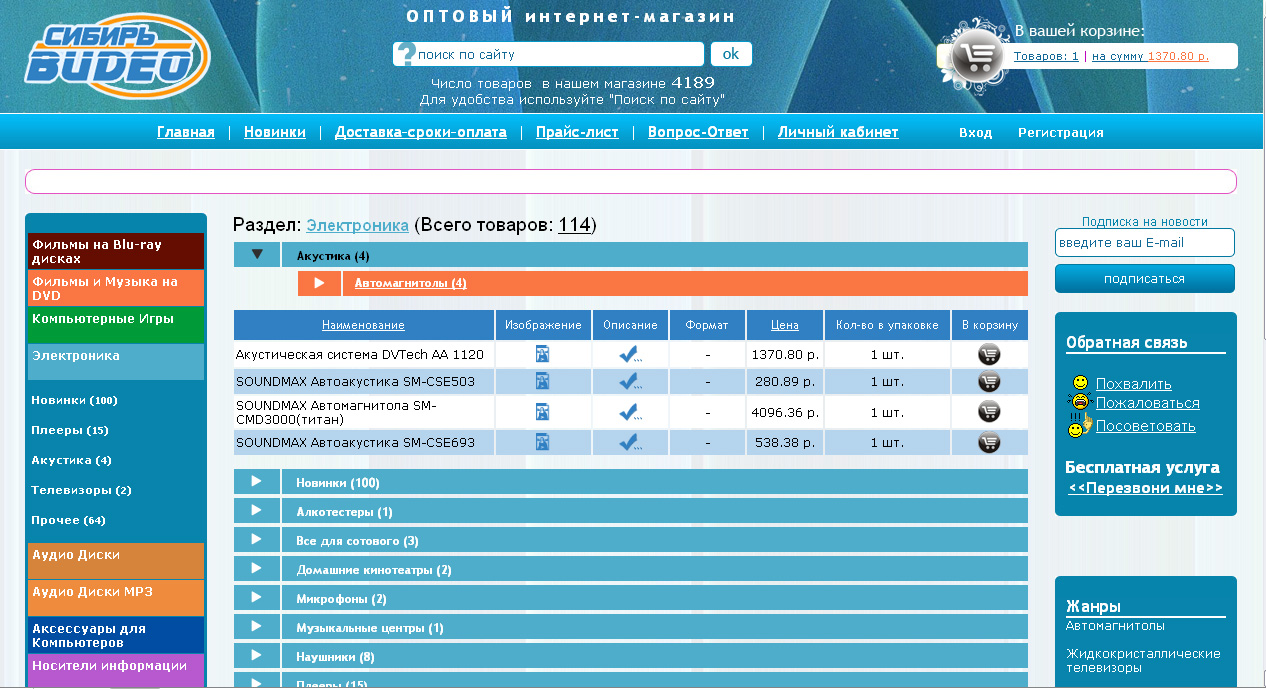Open image for Акустическая система DVTech AA 1120
This screenshot has height=689, width=1266.
[x=542, y=353]
